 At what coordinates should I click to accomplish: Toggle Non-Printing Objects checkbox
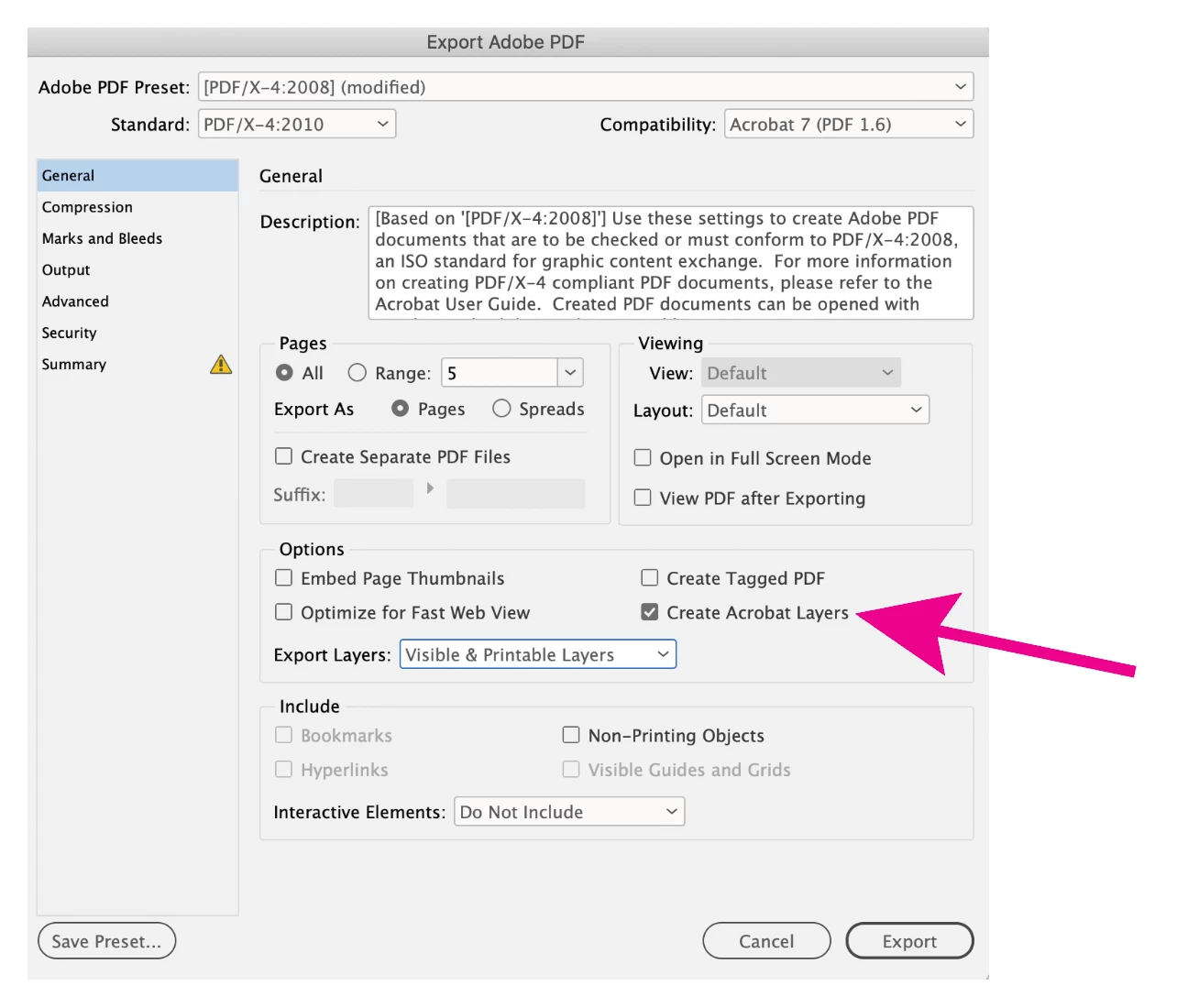pos(571,735)
